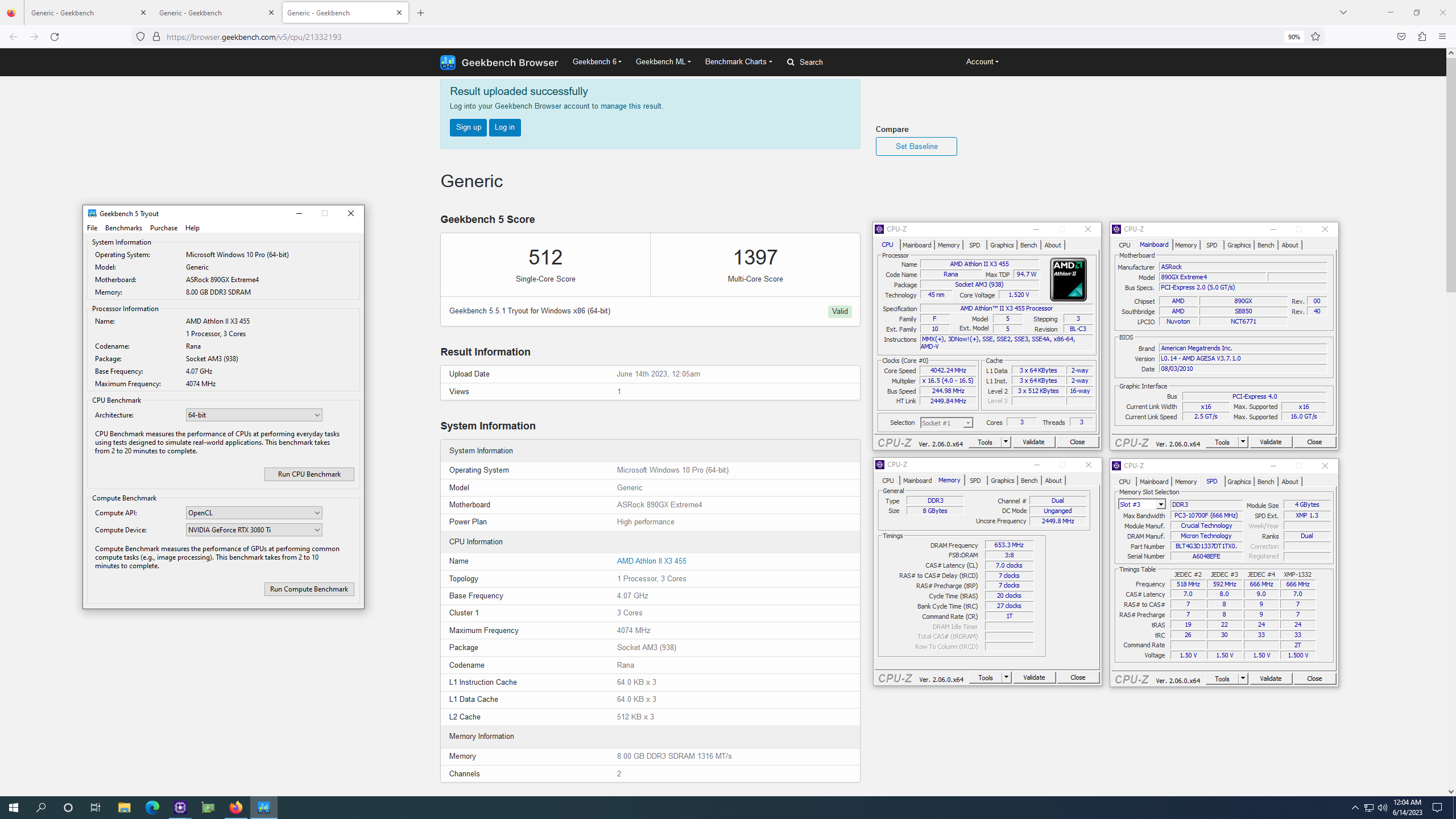Click the Geekbench Browser logo icon
The width and height of the screenshot is (1456, 819).
[x=448, y=62]
